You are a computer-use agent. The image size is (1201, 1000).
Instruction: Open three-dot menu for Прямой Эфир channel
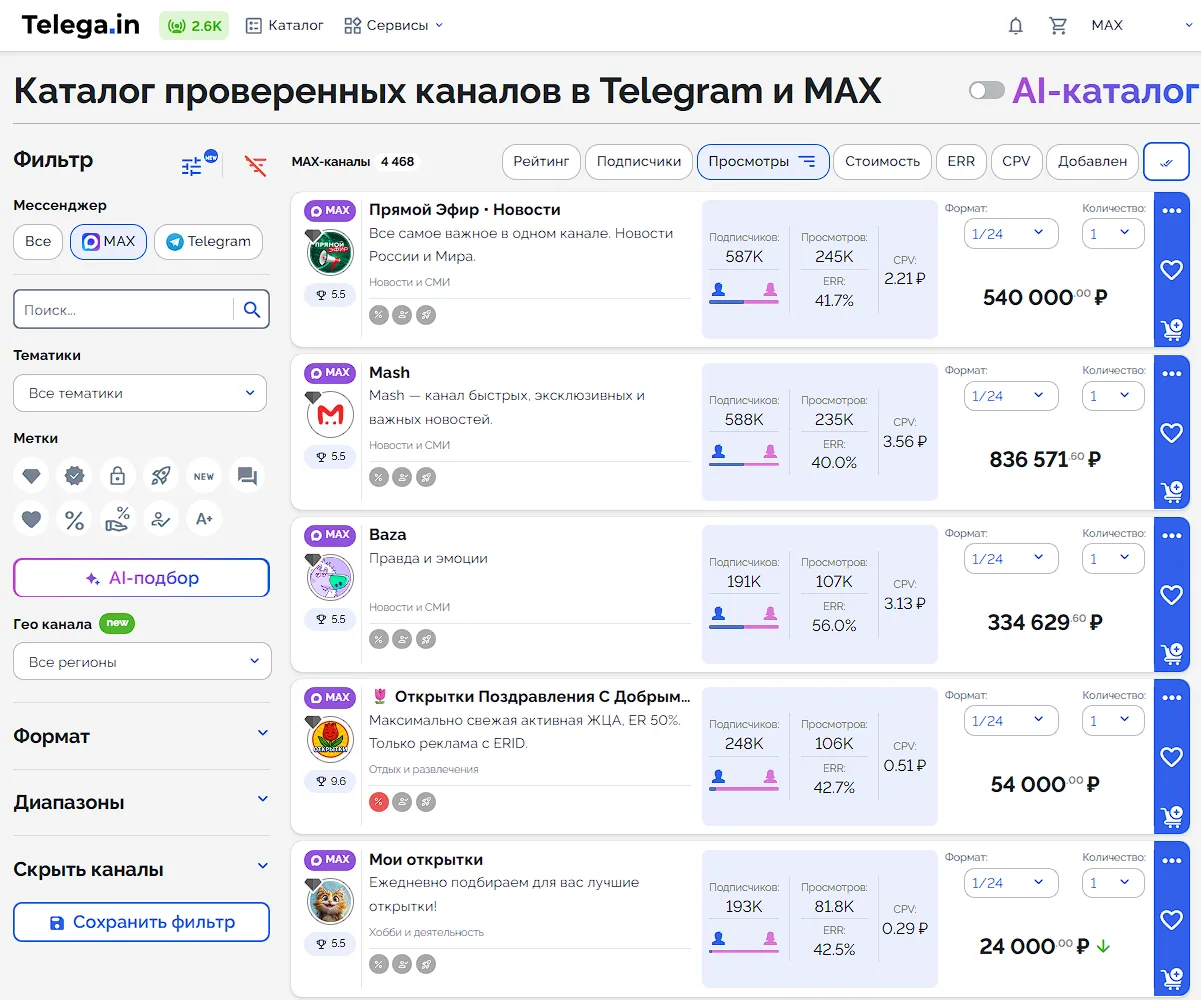coord(1171,210)
